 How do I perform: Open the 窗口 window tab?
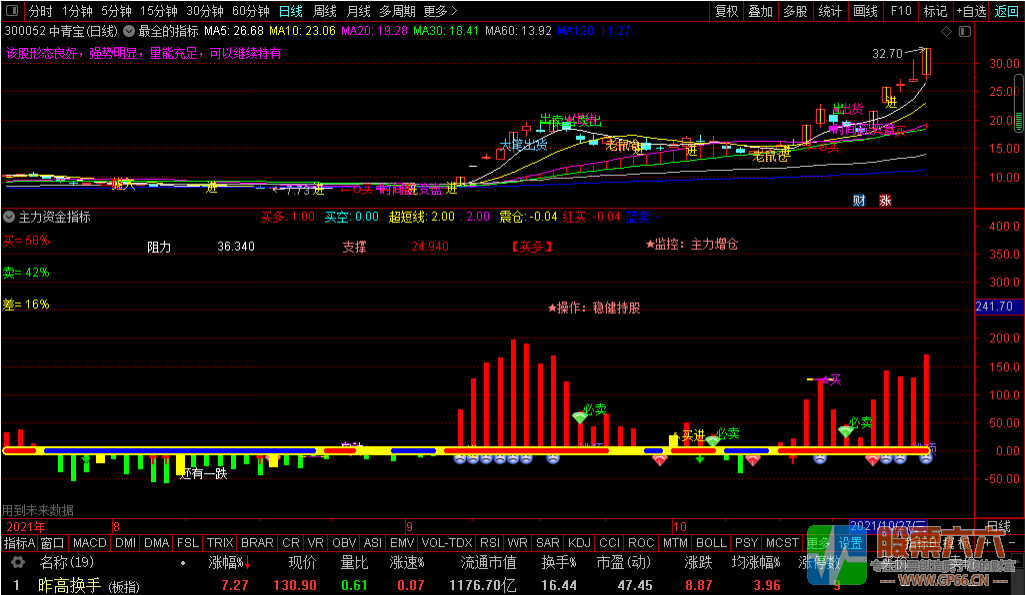tap(52, 543)
